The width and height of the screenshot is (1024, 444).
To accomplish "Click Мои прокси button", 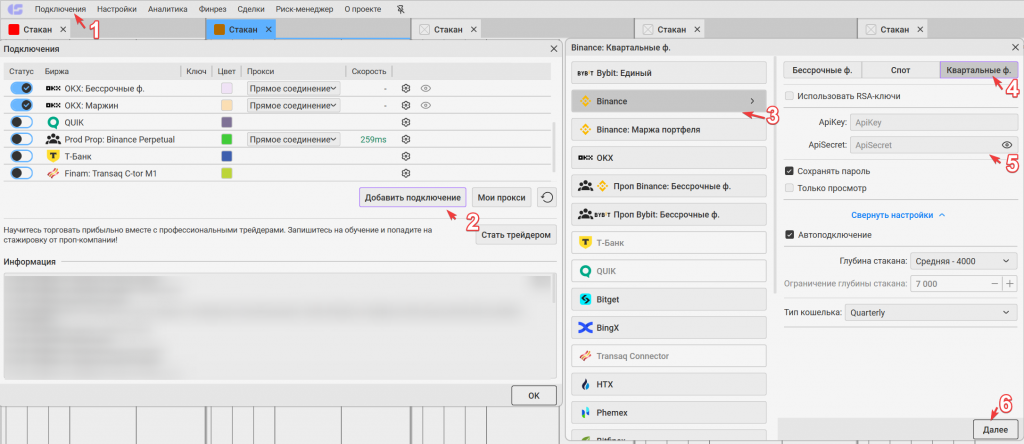I will click(502, 197).
